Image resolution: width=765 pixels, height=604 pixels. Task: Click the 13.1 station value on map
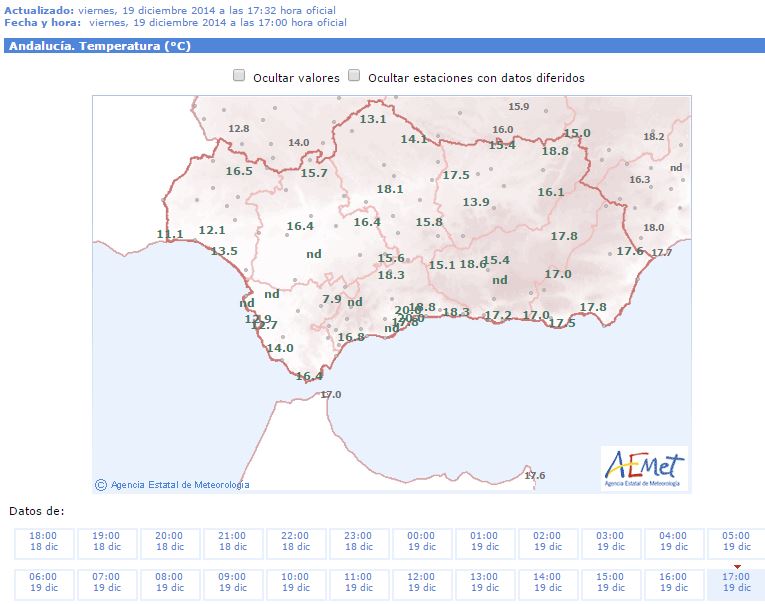pos(373,119)
